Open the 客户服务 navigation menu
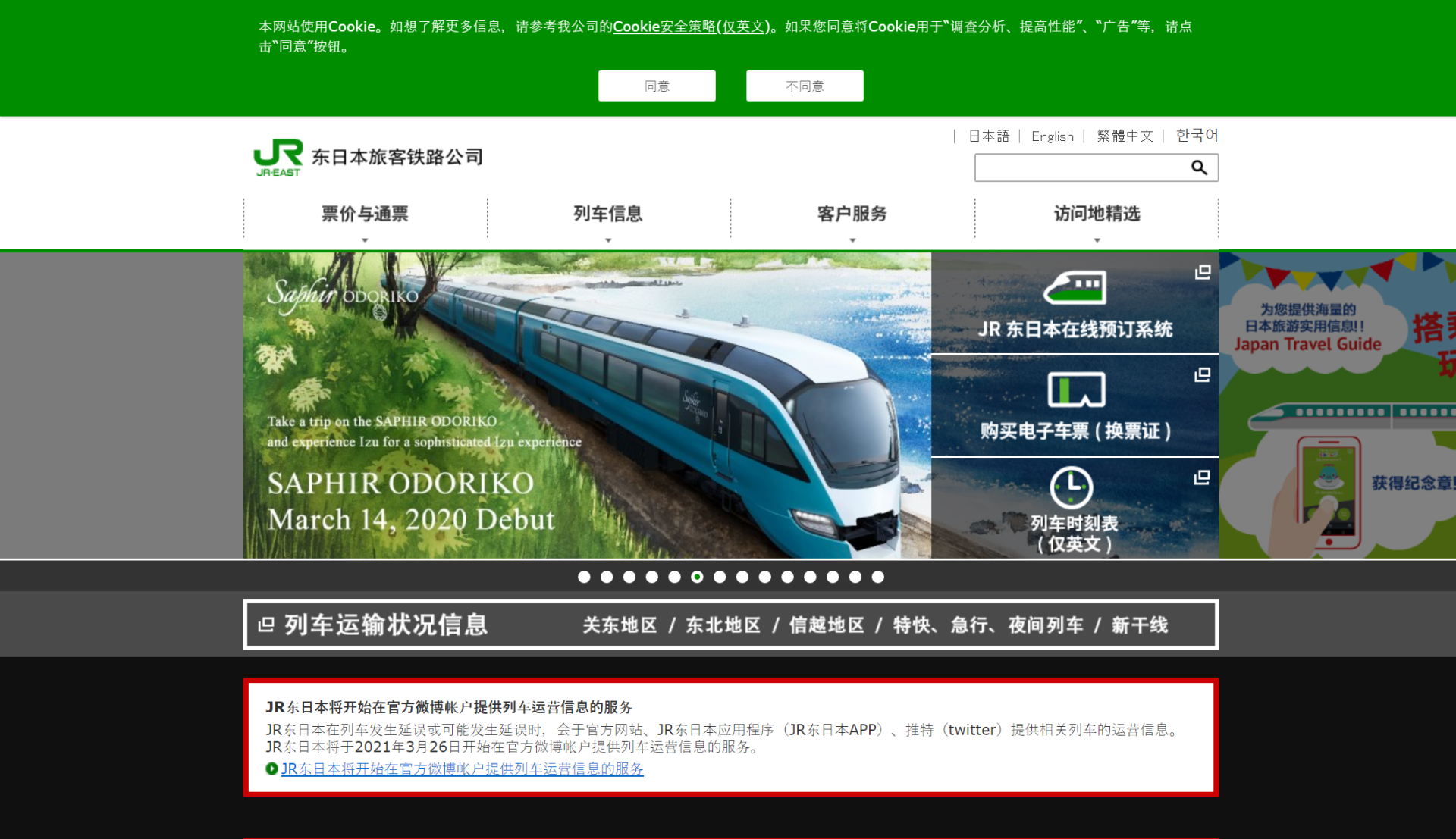This screenshot has height=839, width=1456. coord(852,214)
